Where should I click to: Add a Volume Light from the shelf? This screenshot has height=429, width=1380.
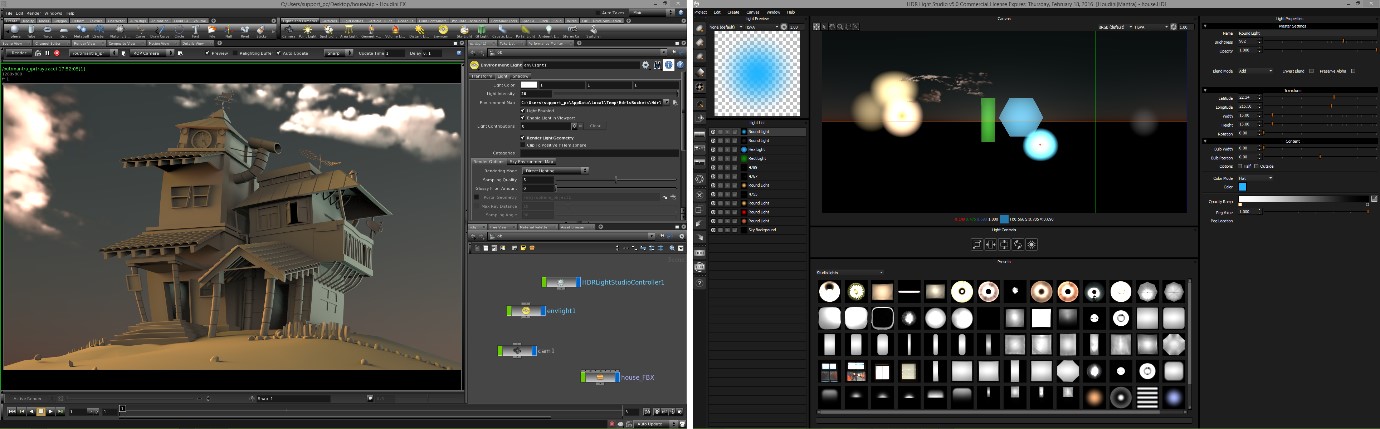coord(395,31)
